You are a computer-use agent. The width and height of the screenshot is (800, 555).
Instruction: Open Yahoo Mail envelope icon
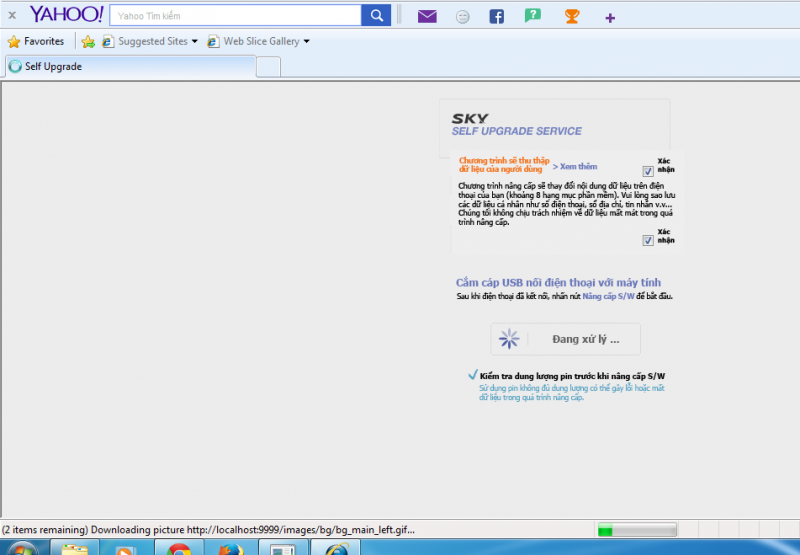tap(427, 16)
